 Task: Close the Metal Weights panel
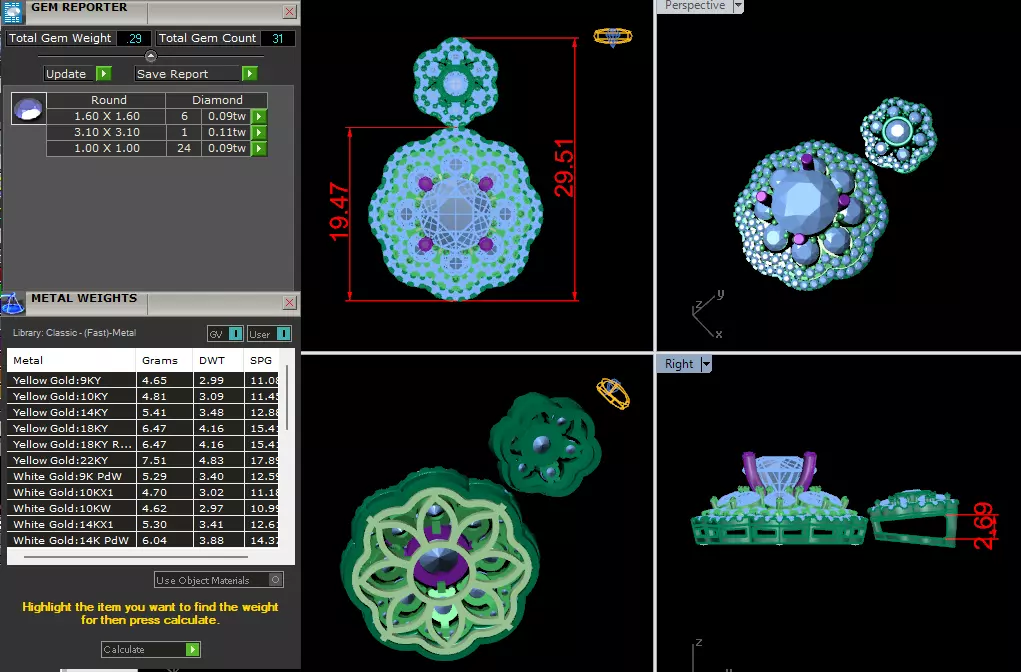point(290,303)
